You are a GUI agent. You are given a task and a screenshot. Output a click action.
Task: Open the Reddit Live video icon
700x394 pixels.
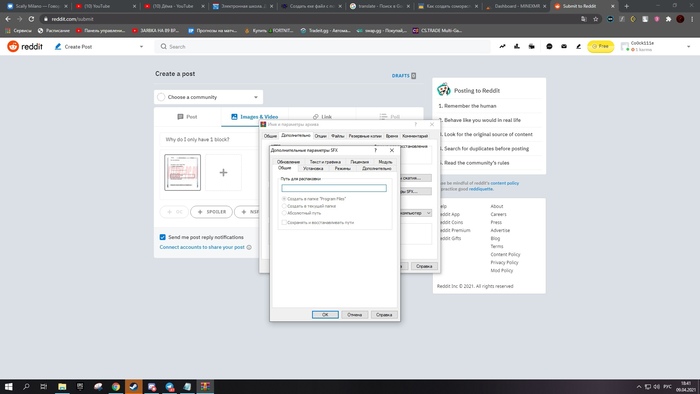pos(531,46)
